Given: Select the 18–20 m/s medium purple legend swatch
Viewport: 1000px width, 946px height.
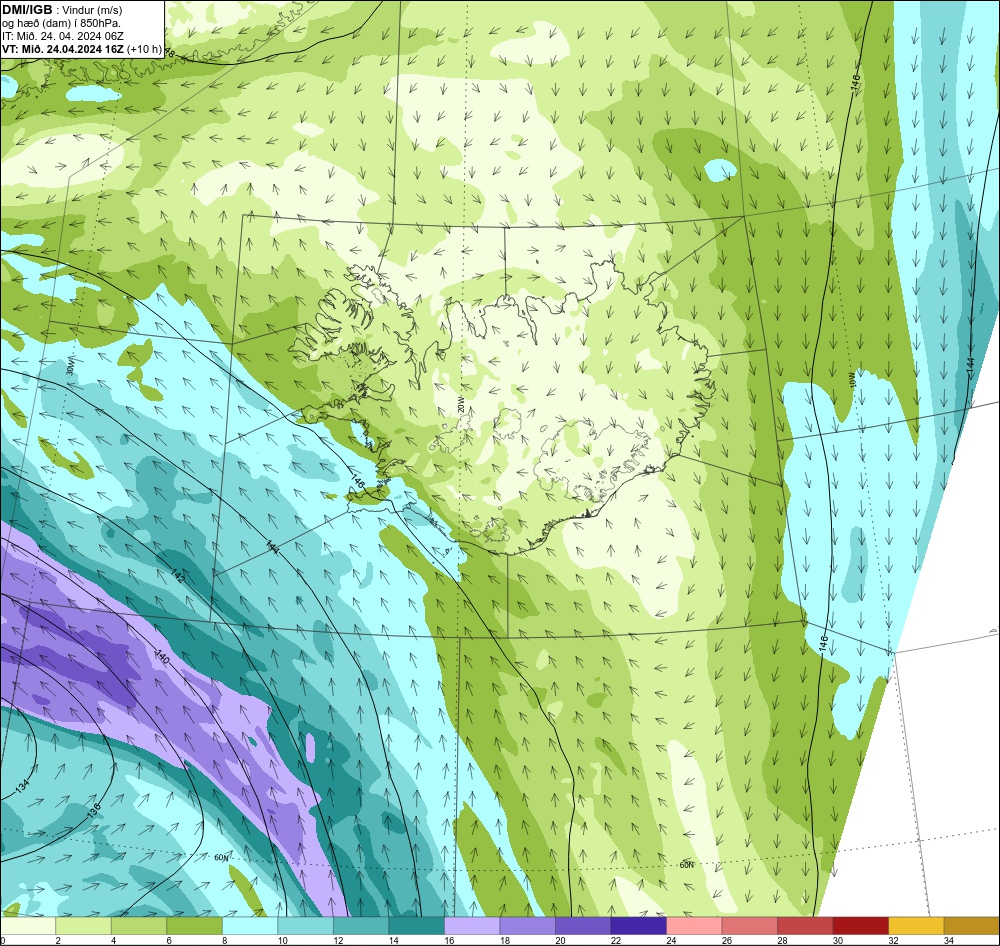Looking at the screenshot, I should (x=527, y=926).
